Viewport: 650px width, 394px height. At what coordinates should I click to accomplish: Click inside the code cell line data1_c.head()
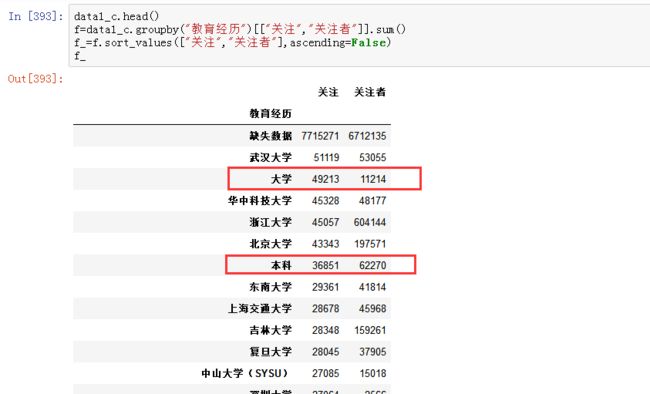point(116,16)
